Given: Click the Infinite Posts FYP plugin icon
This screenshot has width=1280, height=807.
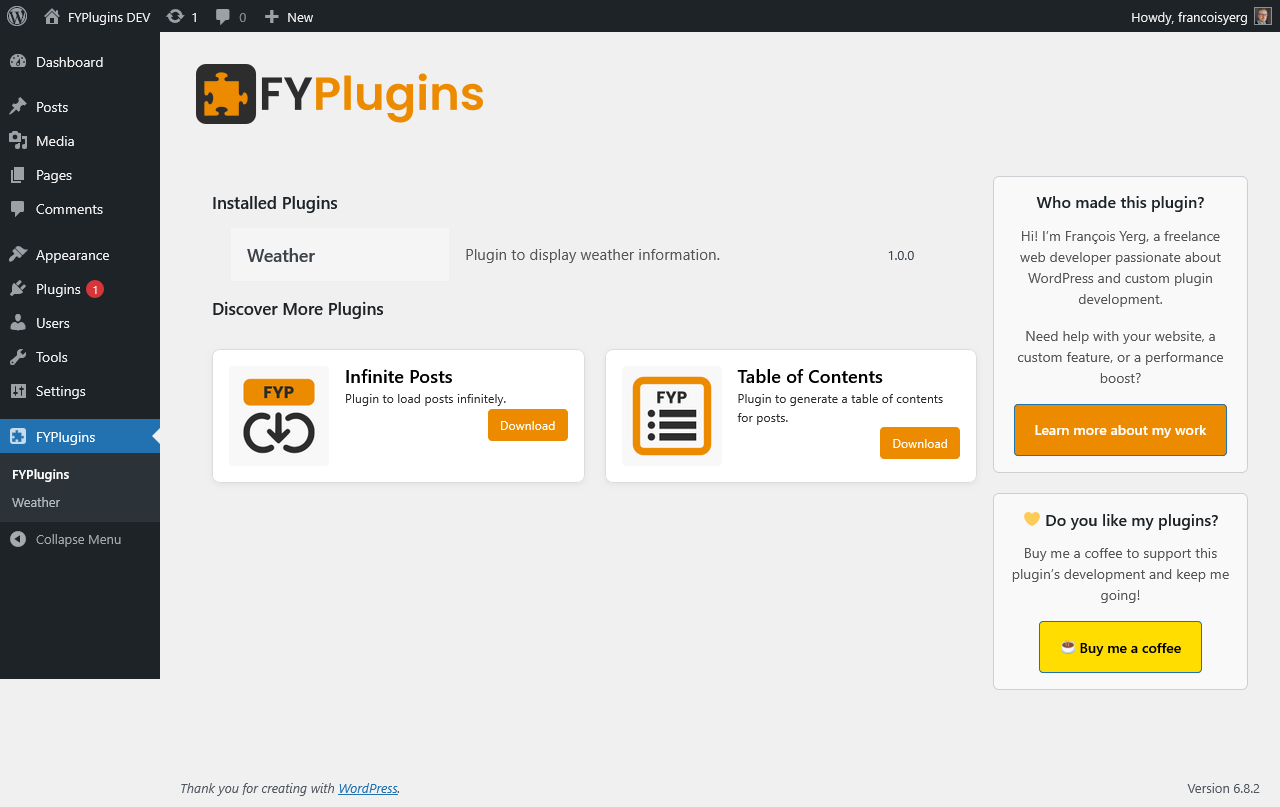Looking at the screenshot, I should click(x=278, y=416).
